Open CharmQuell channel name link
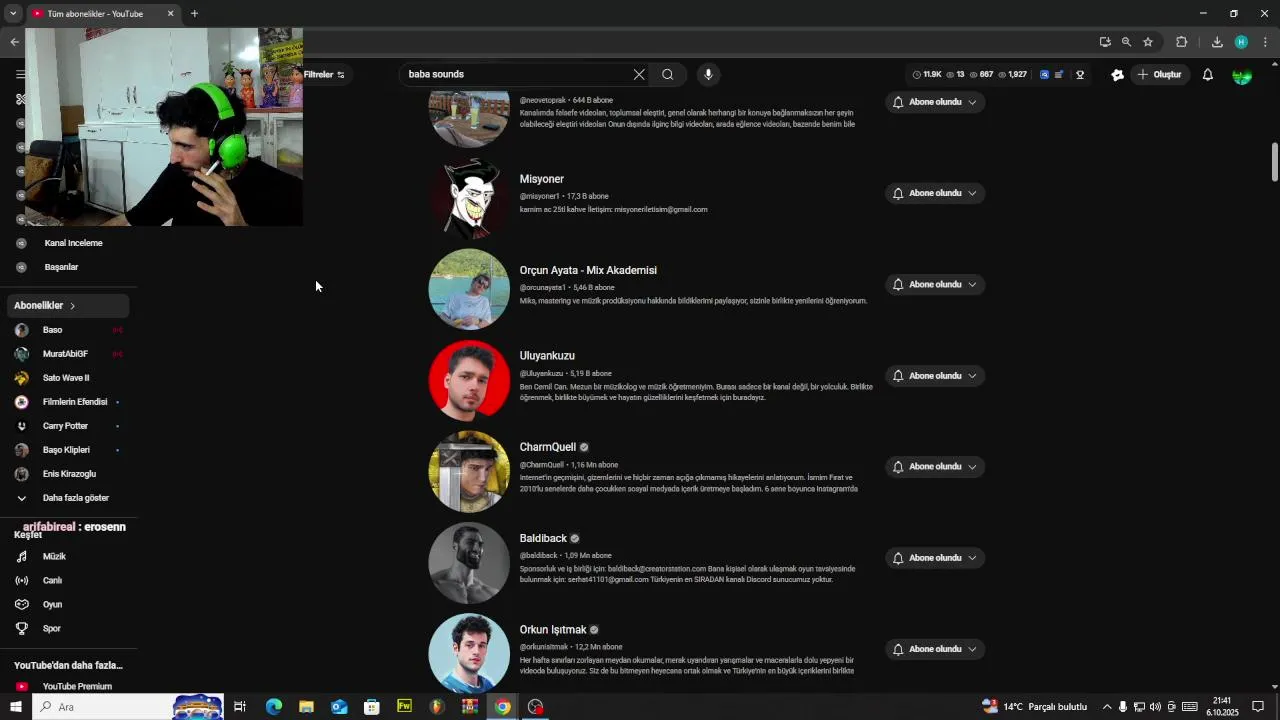Image resolution: width=1280 pixels, height=720 pixels. 548,447
